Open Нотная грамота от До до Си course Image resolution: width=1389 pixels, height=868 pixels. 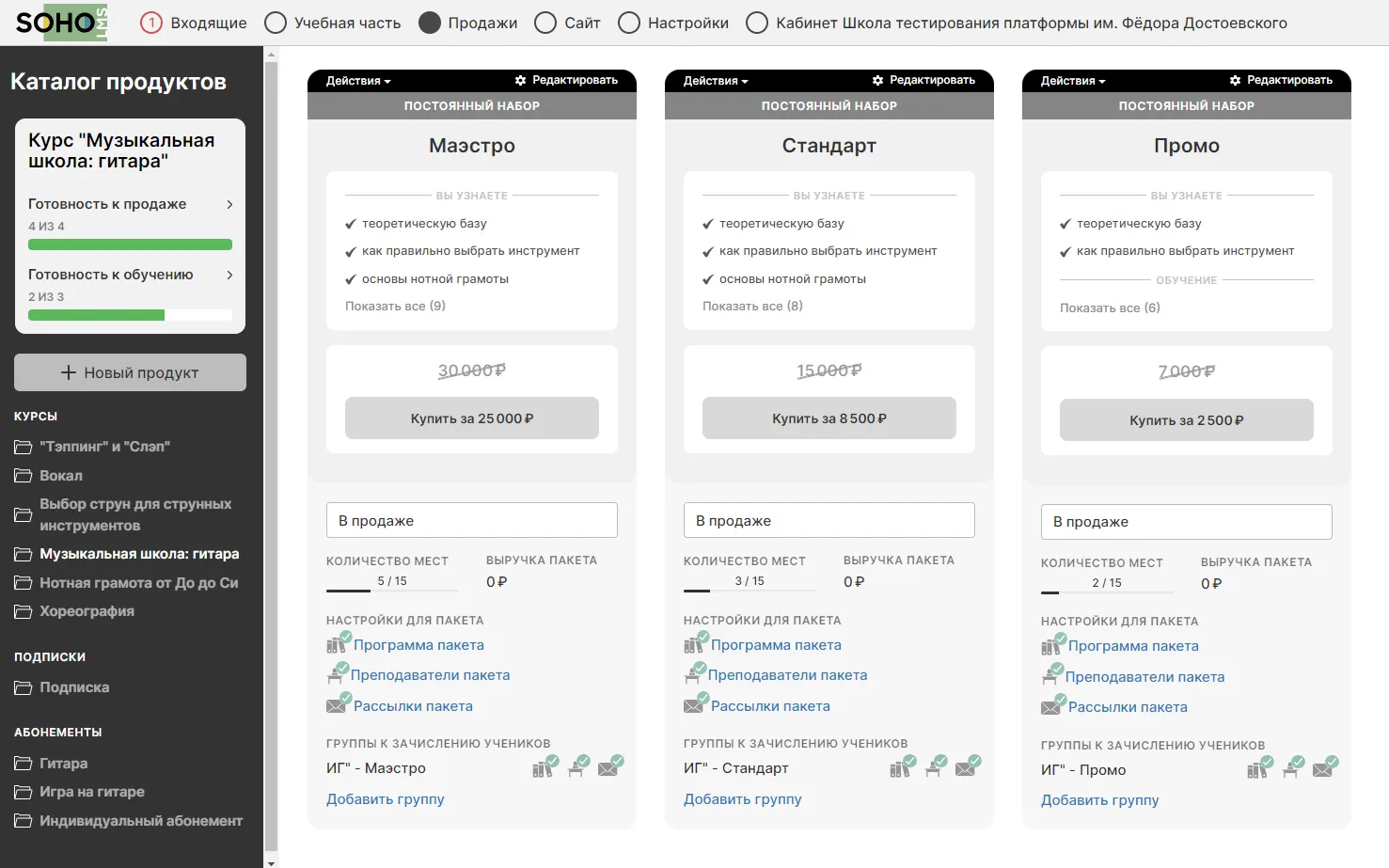pyautogui.click(x=139, y=583)
